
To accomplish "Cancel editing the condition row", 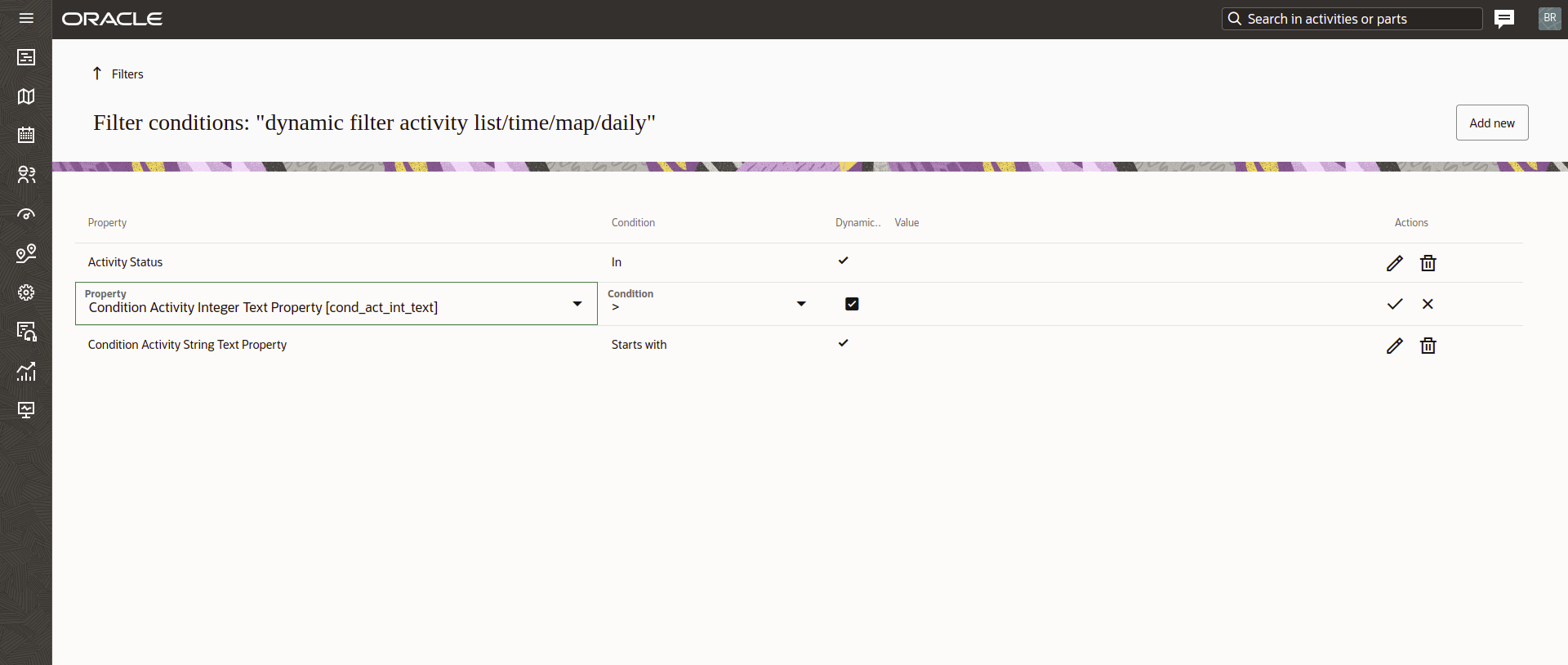I will (1428, 304).
